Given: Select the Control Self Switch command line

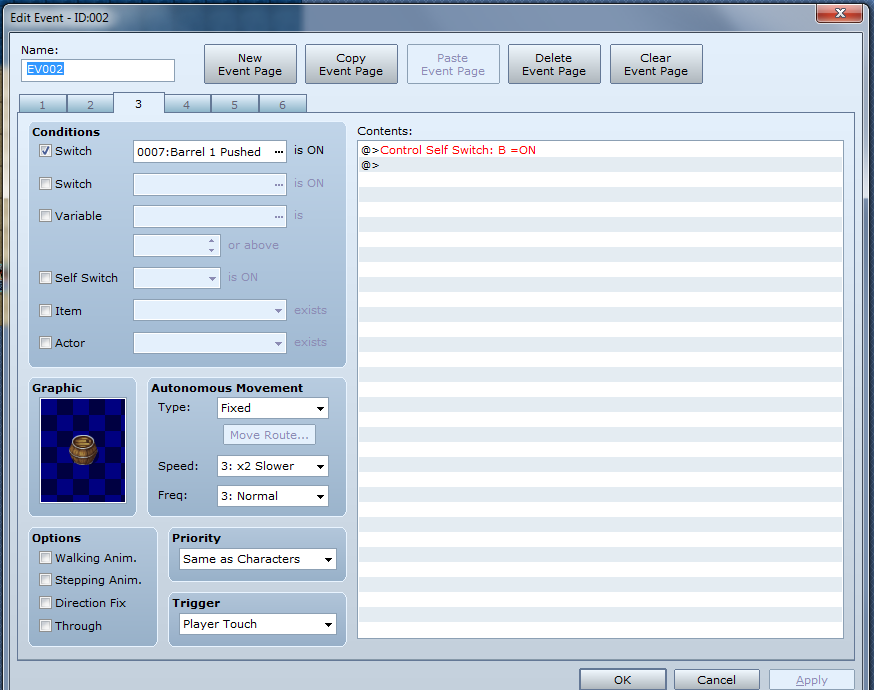Looking at the screenshot, I should pos(458,150).
